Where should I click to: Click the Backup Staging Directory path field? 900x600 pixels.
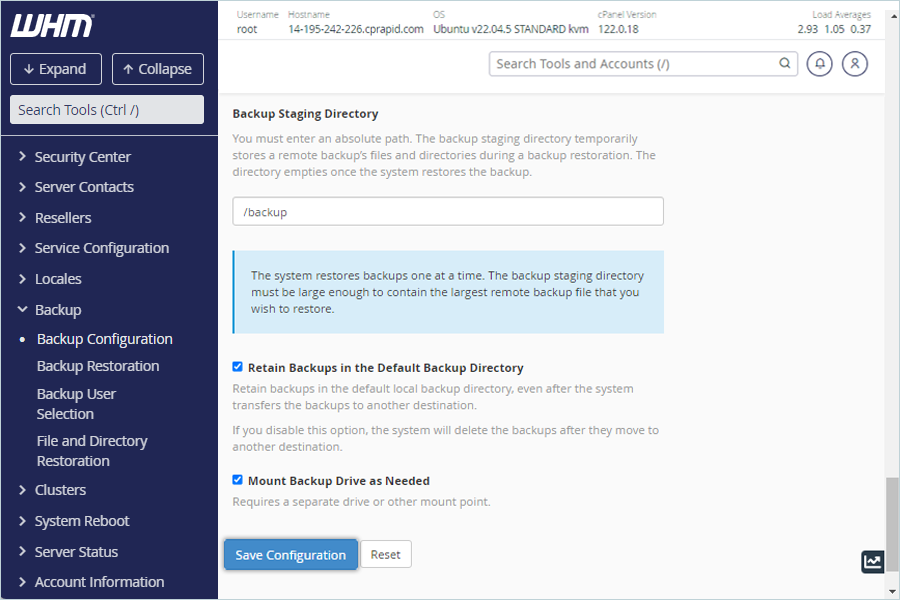click(448, 211)
